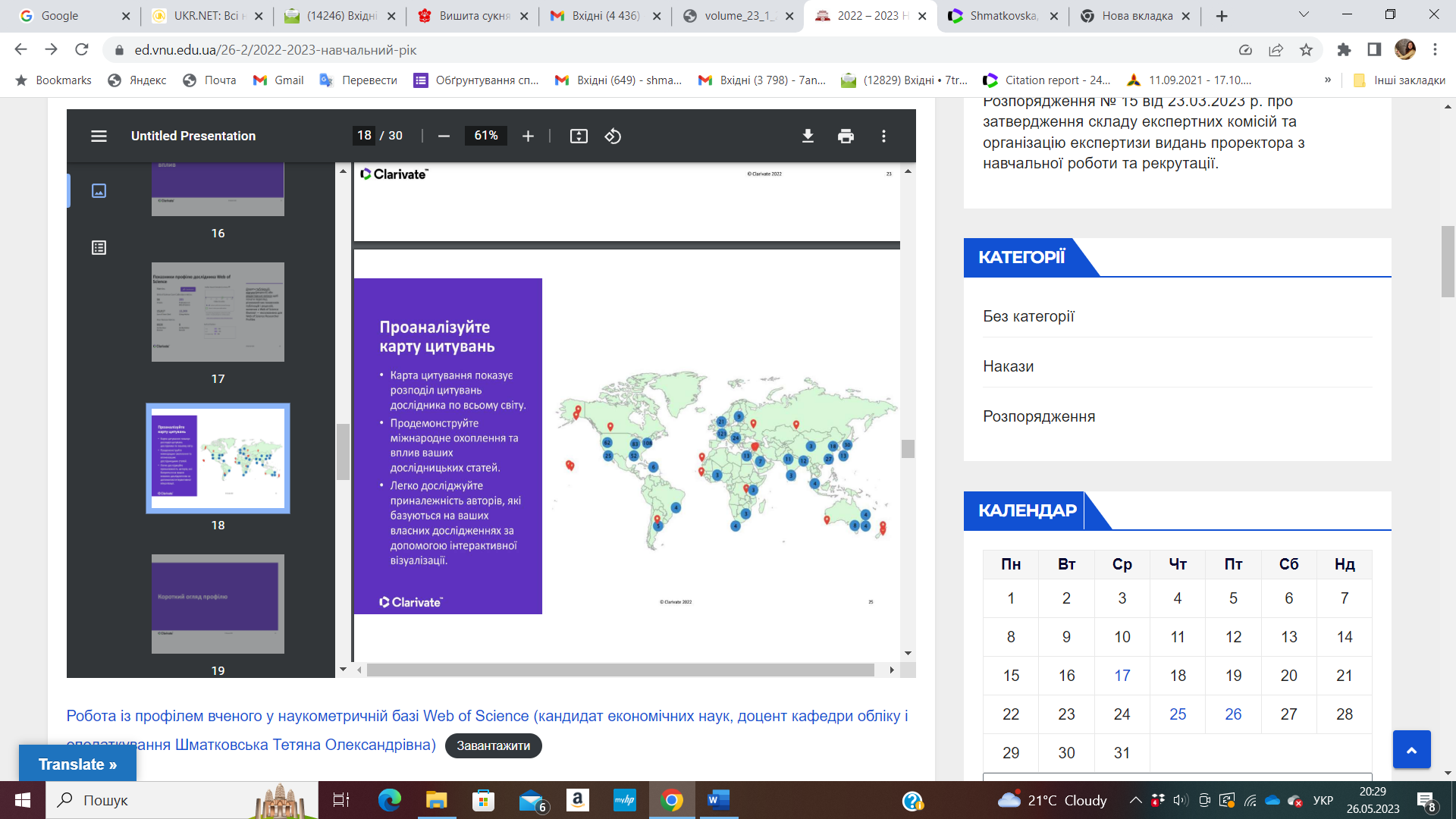Open the Нова вкладка tab
Image resolution: width=1456 pixels, height=819 pixels.
(1135, 16)
